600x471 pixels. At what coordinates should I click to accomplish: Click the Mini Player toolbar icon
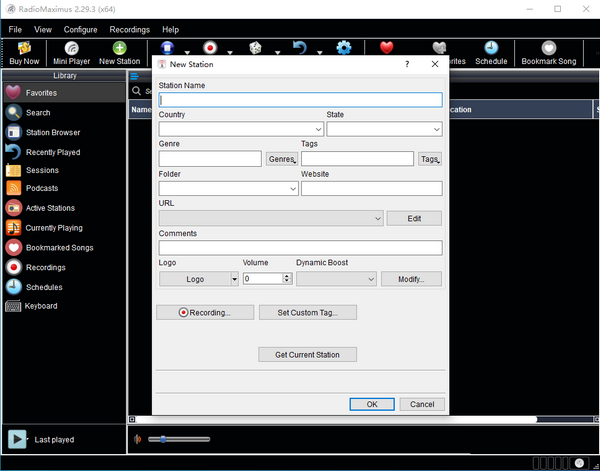[x=72, y=52]
